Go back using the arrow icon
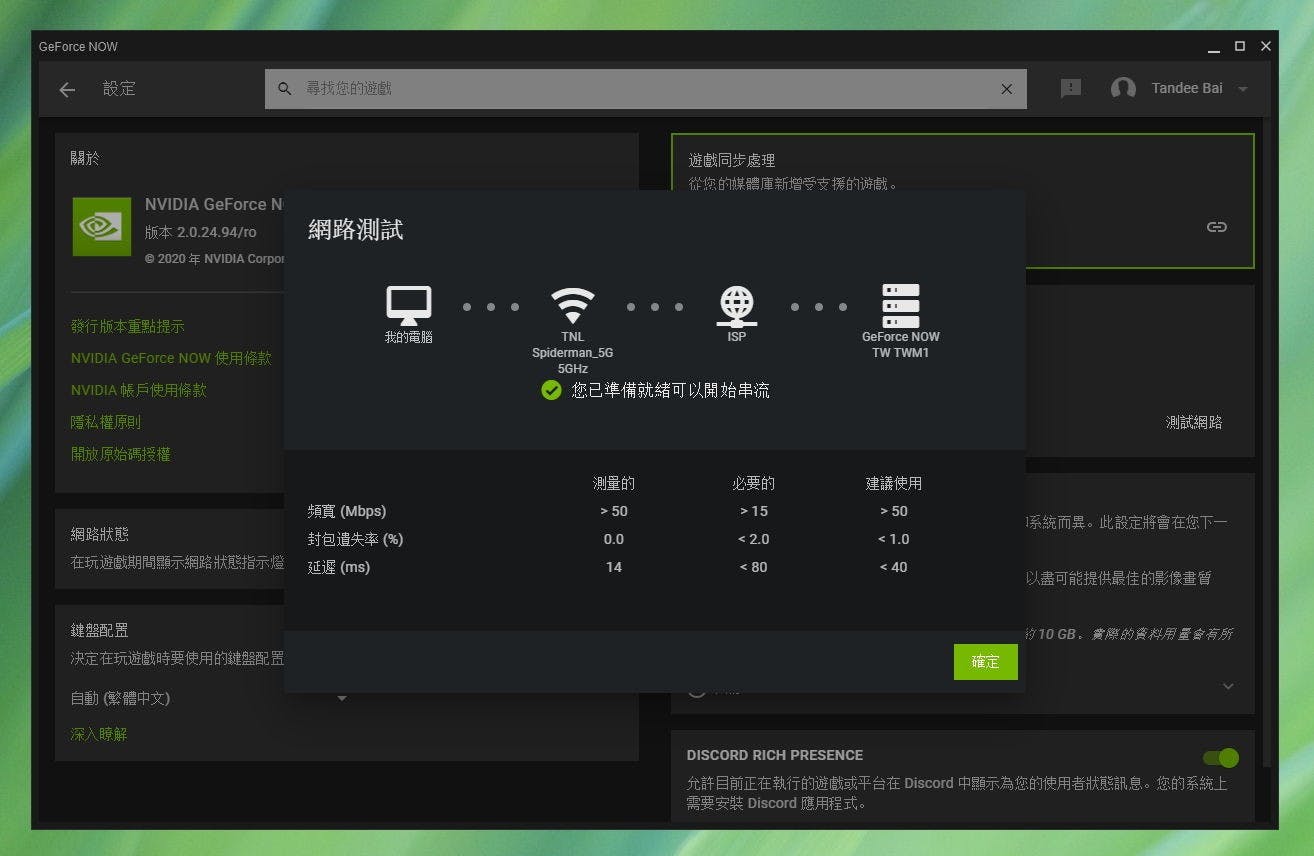Viewport: 1314px width, 856px height. tap(67, 89)
